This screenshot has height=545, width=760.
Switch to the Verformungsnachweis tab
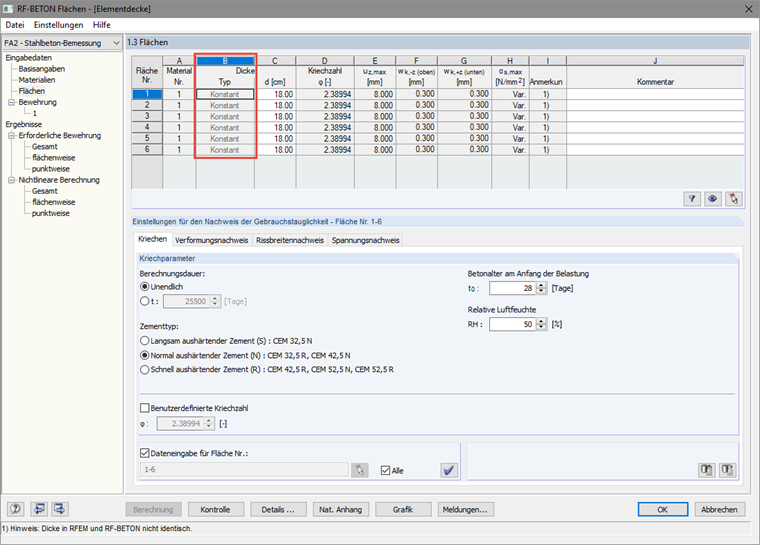[211, 240]
